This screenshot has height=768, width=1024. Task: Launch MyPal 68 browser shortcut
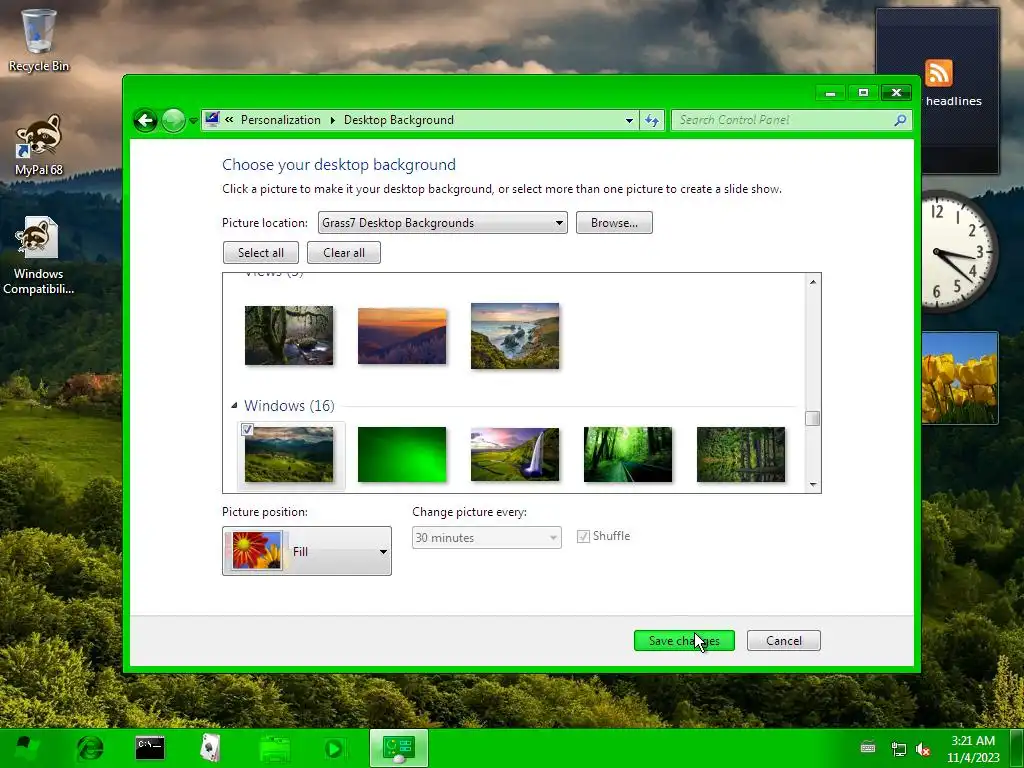click(x=39, y=145)
